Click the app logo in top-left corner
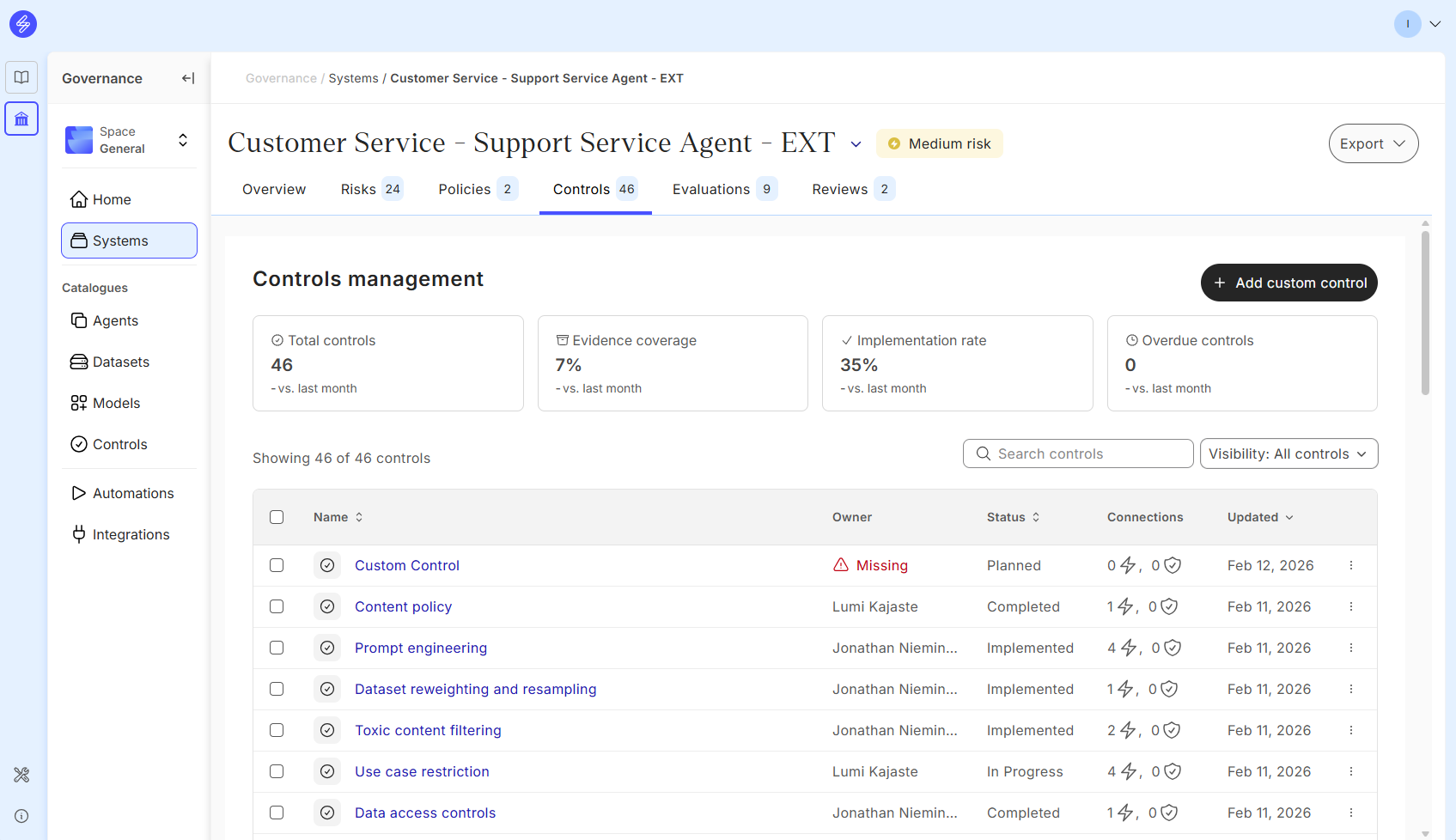Viewport: 1456px width, 840px height. tap(23, 24)
